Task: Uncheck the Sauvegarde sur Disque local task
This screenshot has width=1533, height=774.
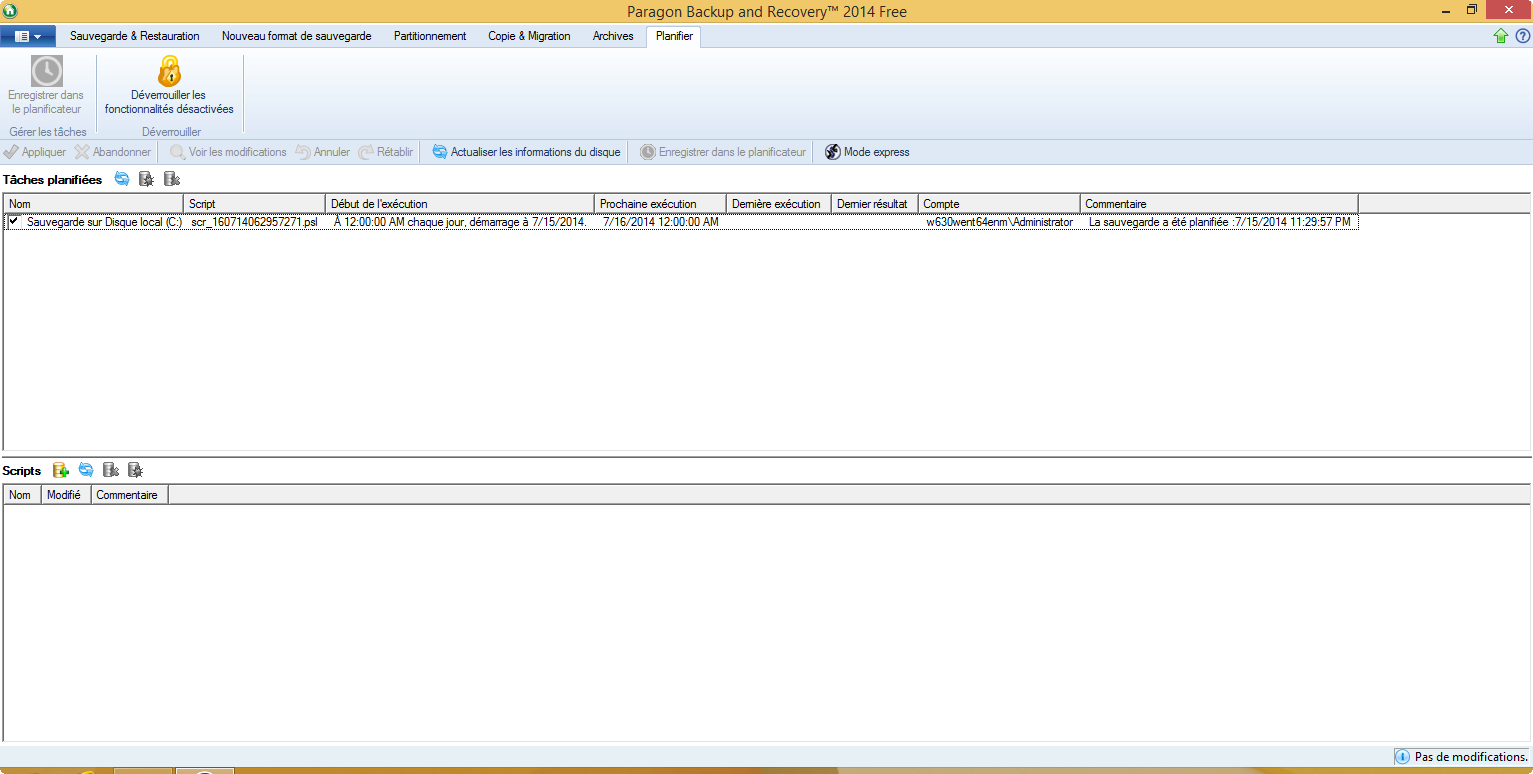Action: (x=14, y=222)
